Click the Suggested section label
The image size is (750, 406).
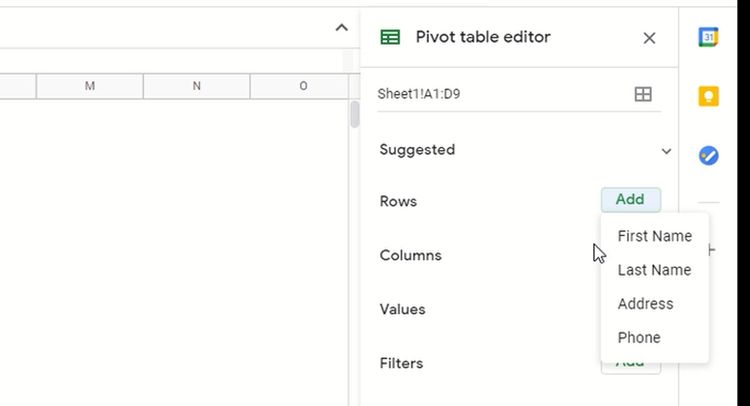(417, 150)
